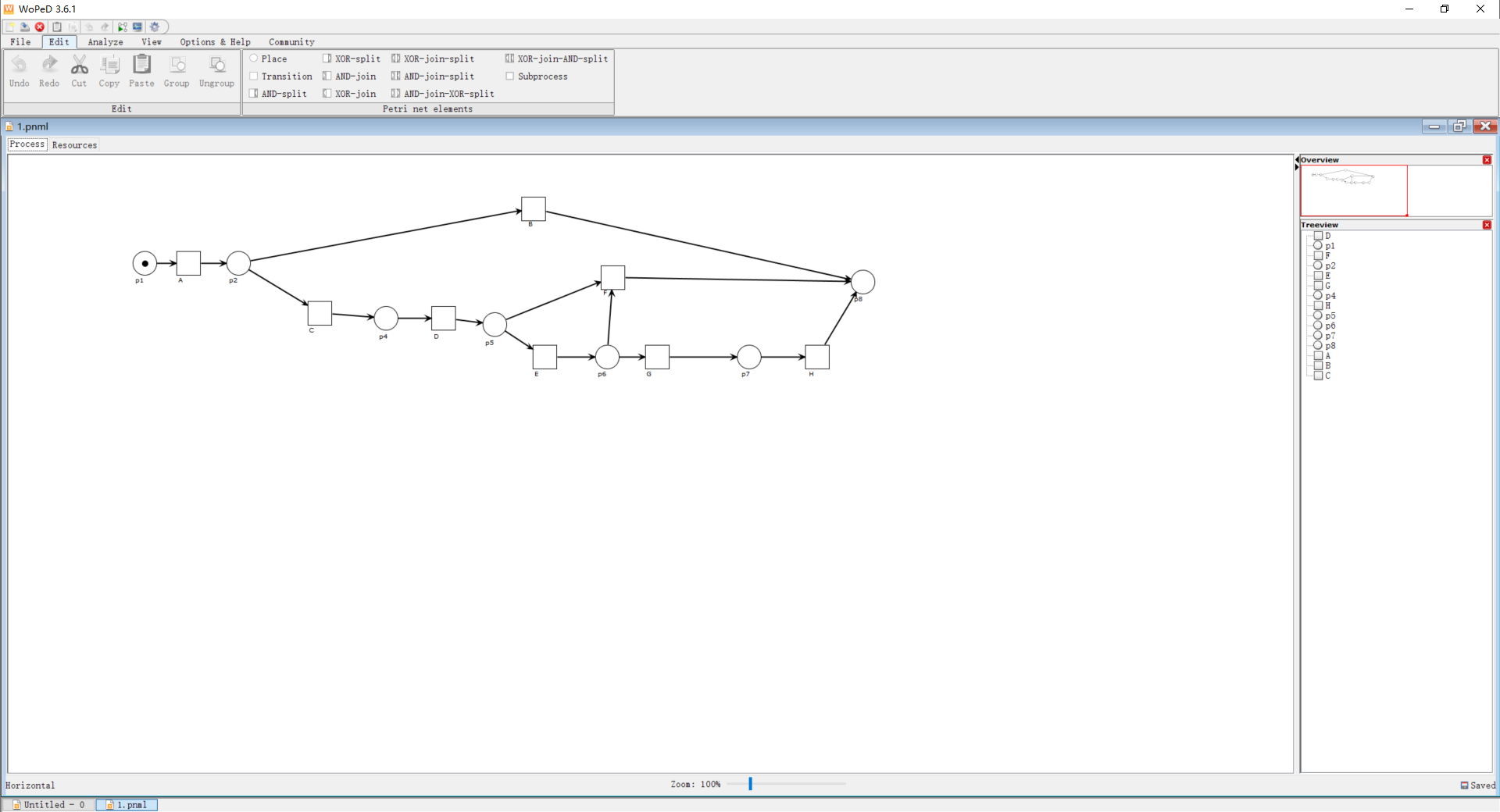Open settings via the gear icon
Image resolution: width=1500 pixels, height=812 pixels.
point(155,27)
